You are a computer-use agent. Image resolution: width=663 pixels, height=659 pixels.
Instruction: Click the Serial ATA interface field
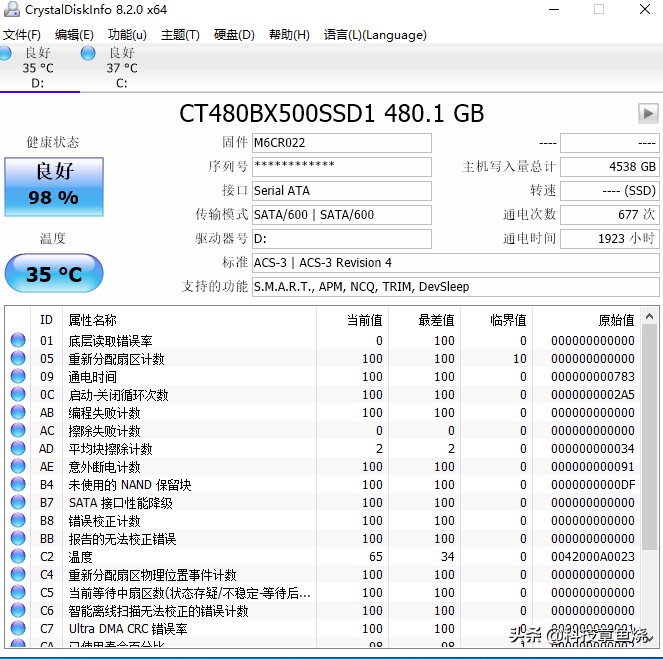click(342, 191)
